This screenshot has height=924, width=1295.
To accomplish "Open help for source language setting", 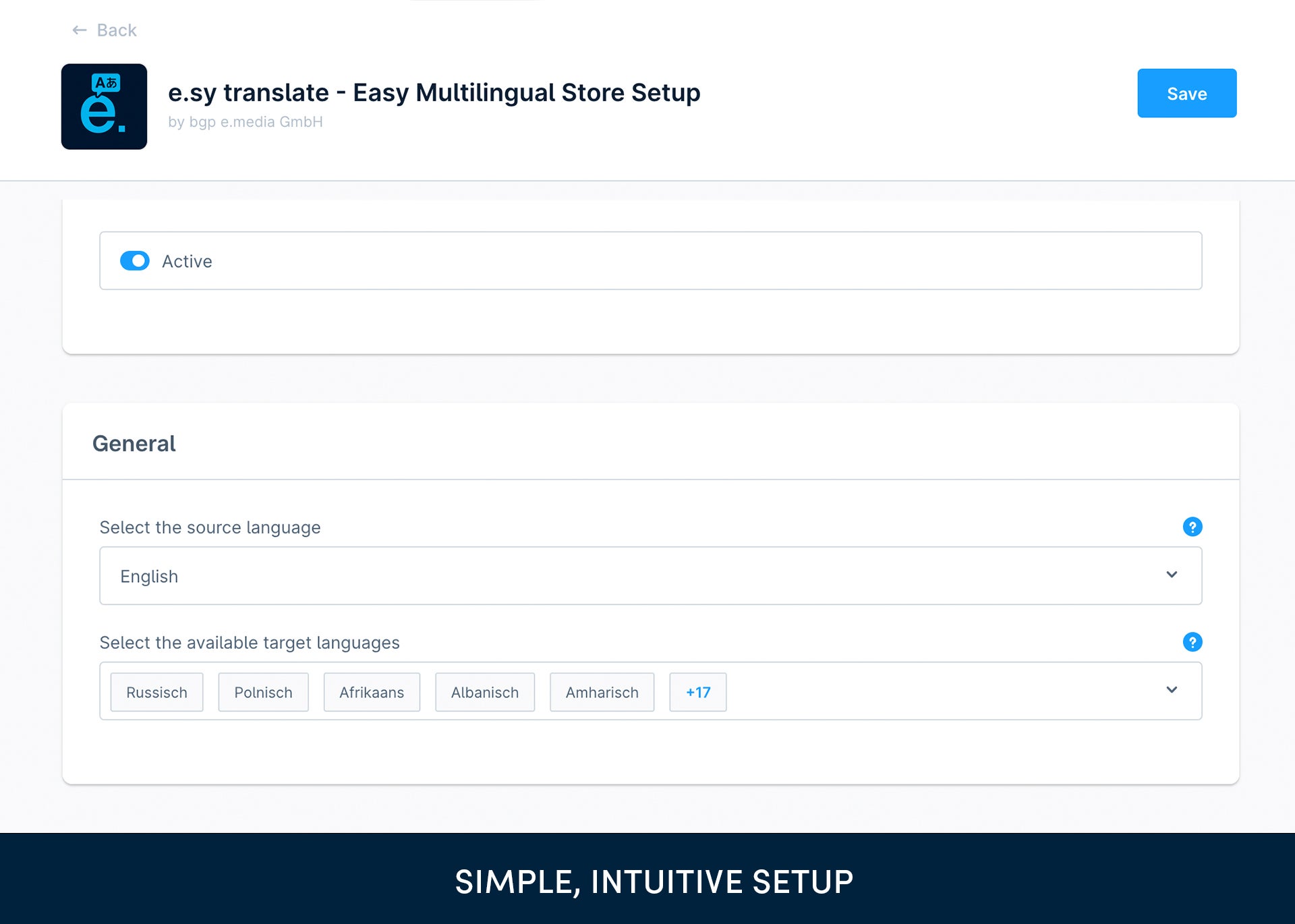I will coord(1192,527).
